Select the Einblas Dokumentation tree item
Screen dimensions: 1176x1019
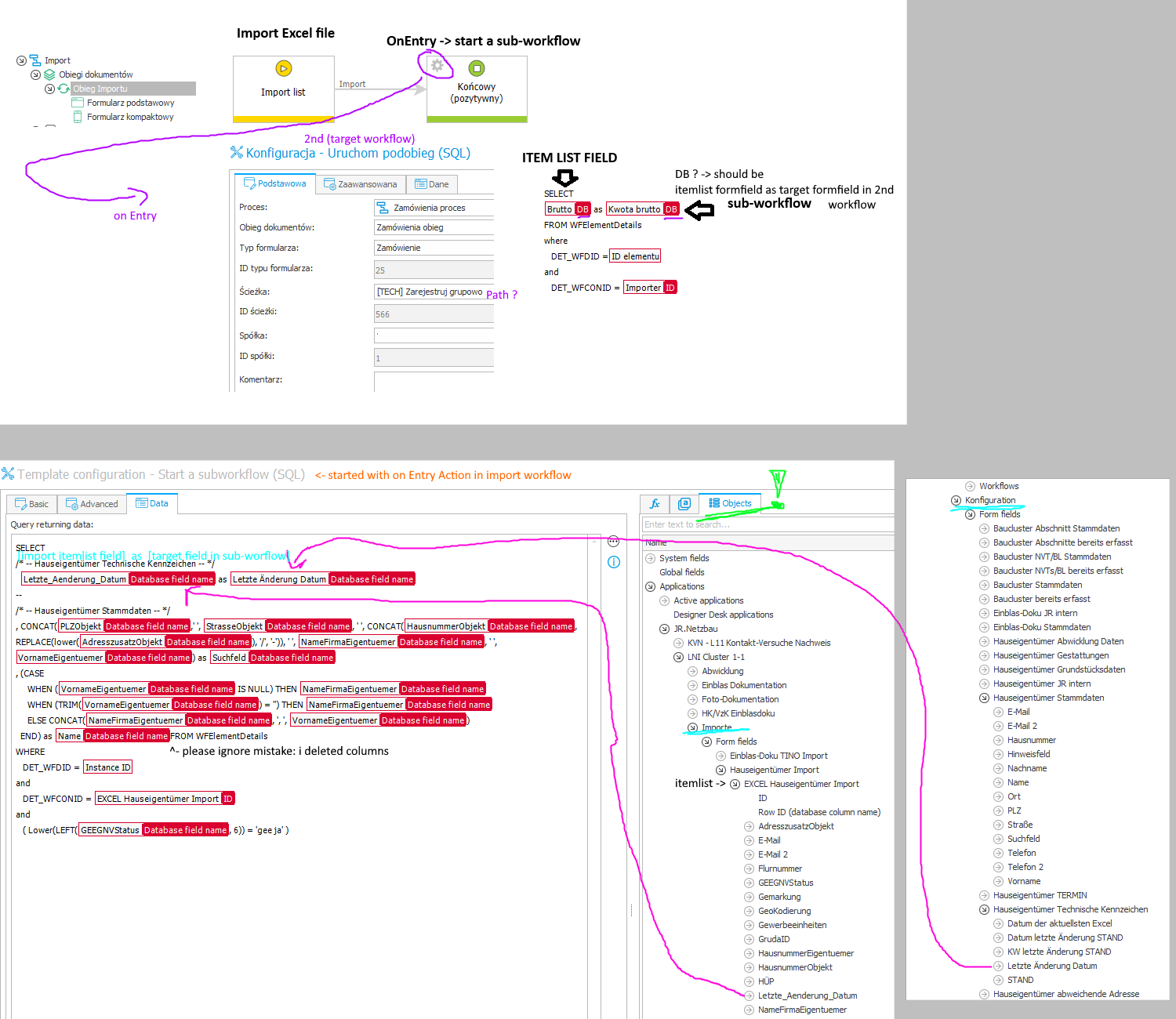(x=744, y=685)
